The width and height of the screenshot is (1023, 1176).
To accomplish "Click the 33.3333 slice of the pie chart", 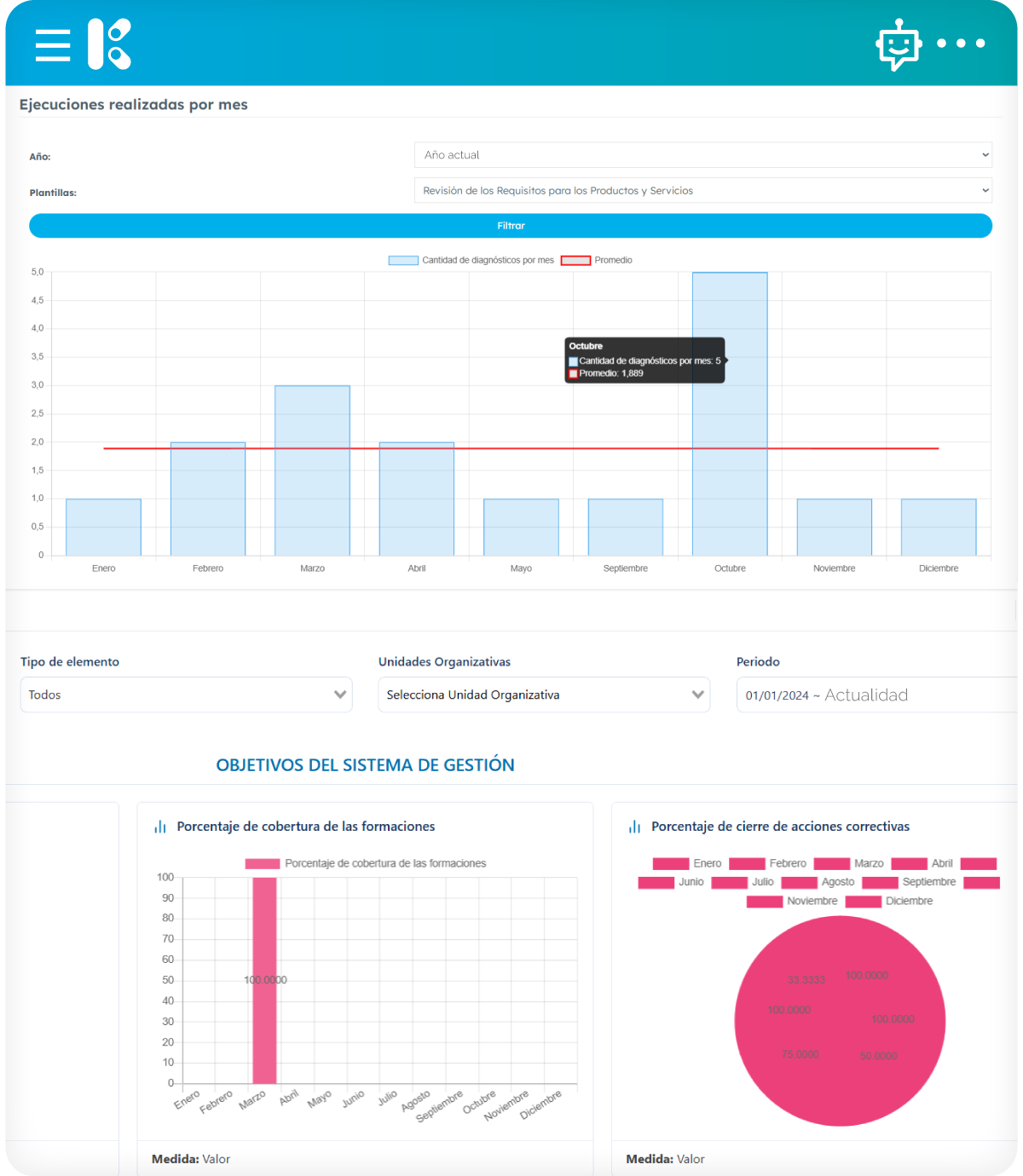I will 806,980.
